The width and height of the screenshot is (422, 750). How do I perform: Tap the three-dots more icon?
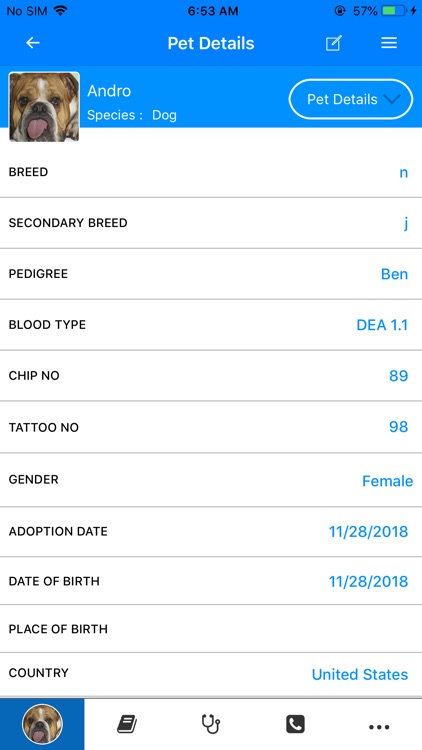[x=379, y=727]
